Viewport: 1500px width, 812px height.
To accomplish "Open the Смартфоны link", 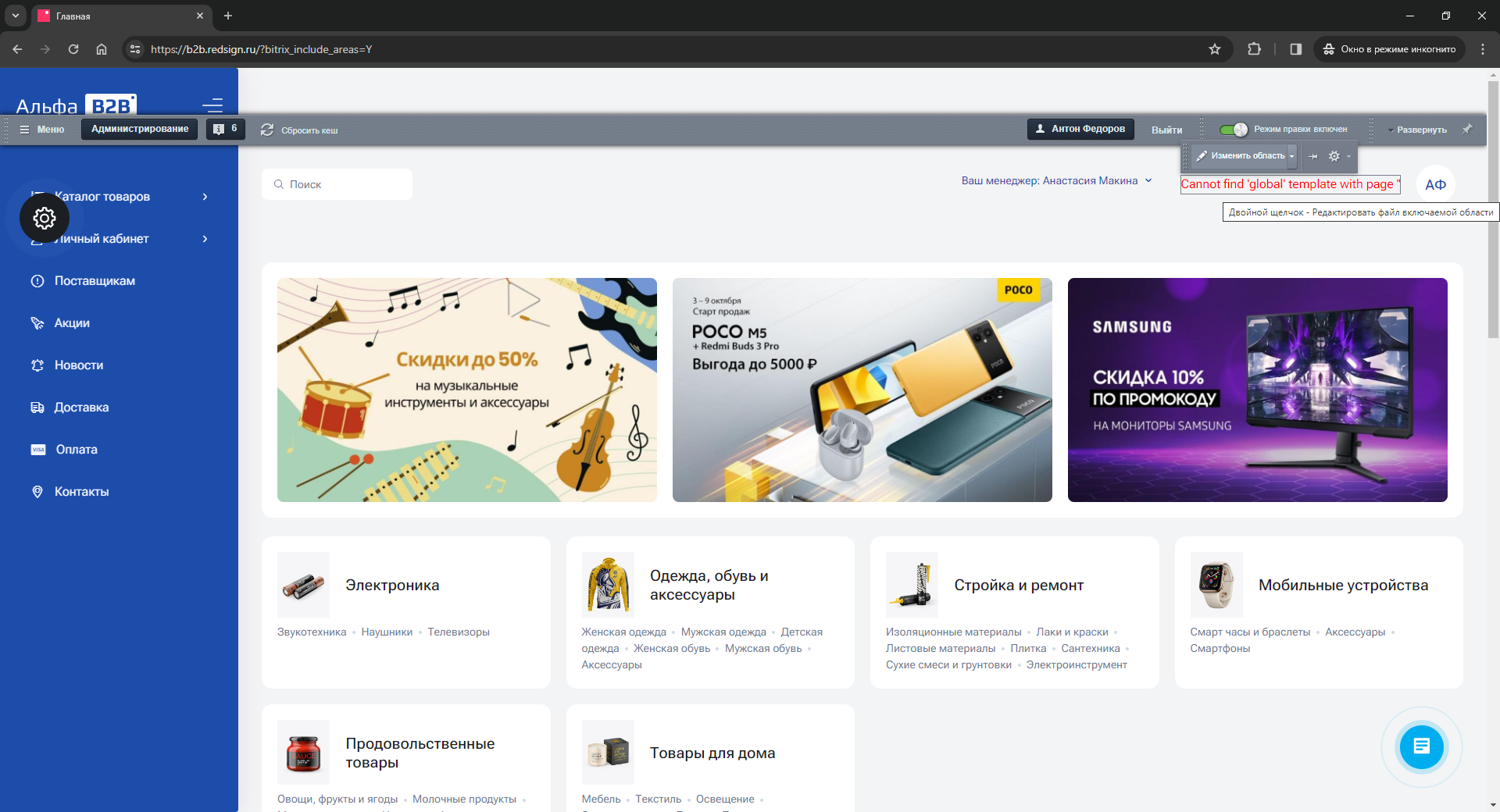I will (x=1220, y=648).
